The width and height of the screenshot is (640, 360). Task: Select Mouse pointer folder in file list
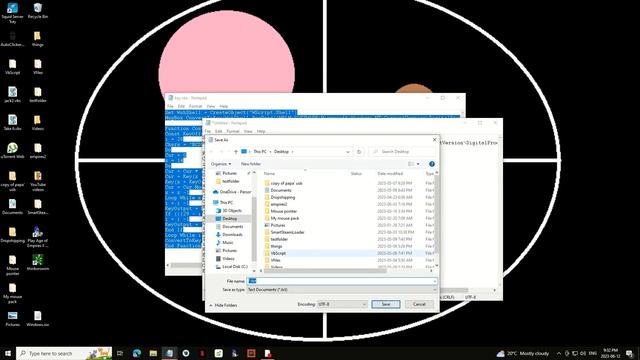coord(281,211)
